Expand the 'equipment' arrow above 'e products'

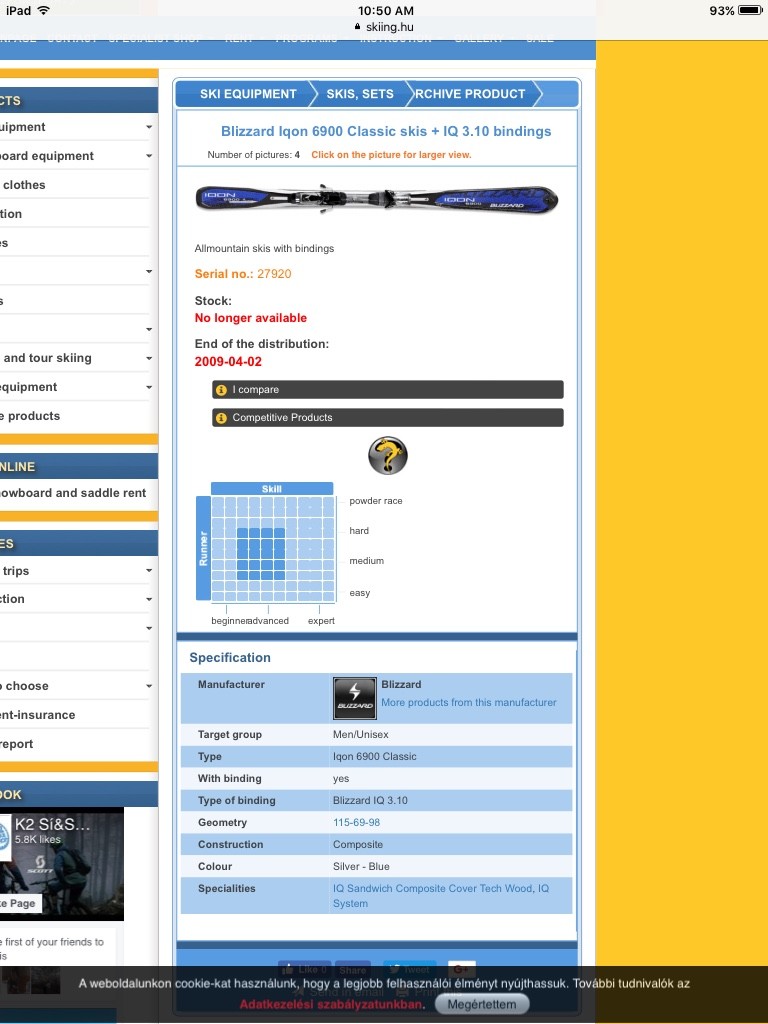149,387
